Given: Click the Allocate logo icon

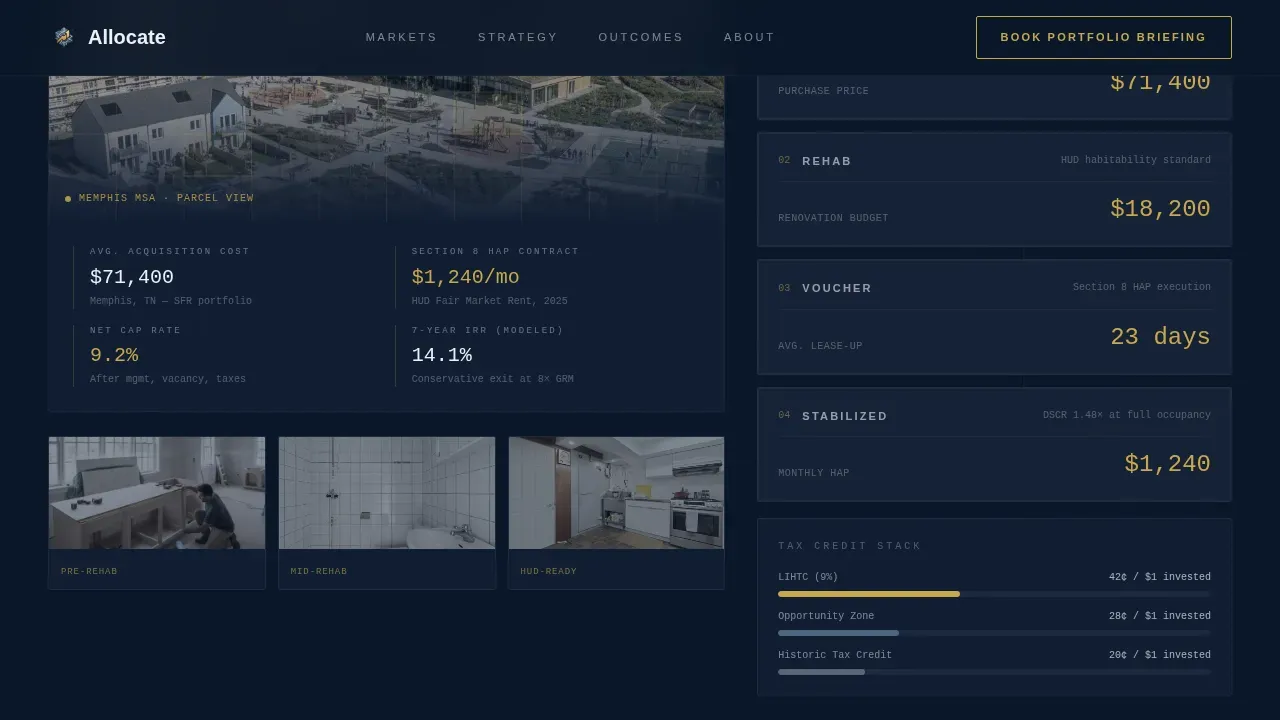Looking at the screenshot, I should pos(64,37).
